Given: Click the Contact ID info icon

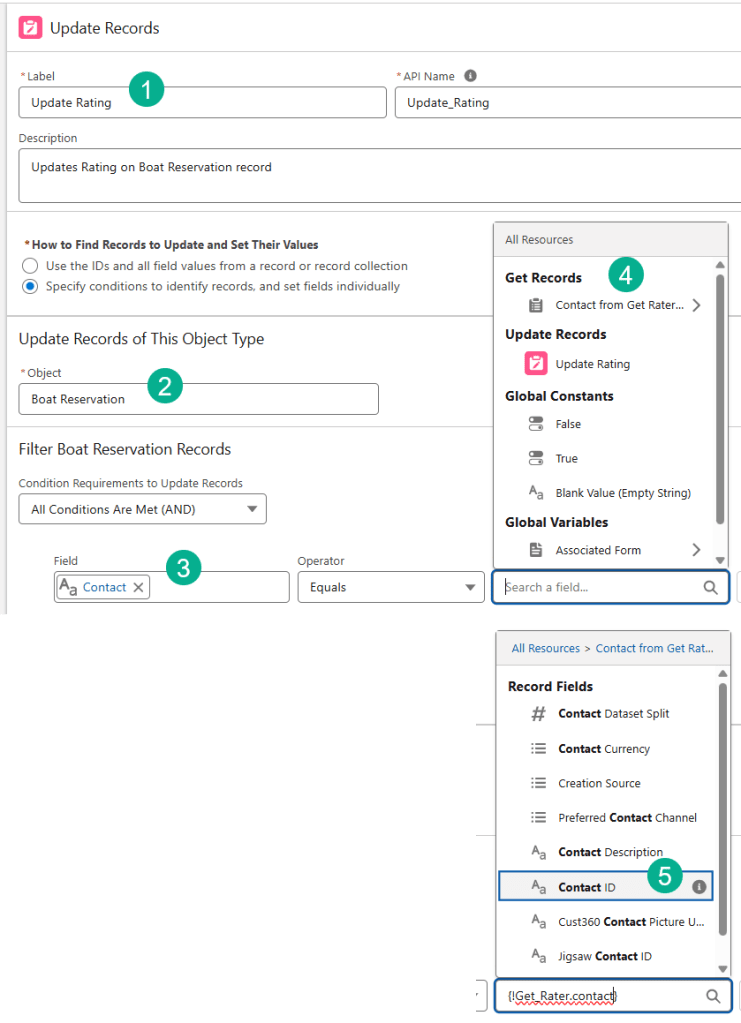Looking at the screenshot, I should point(699,887).
